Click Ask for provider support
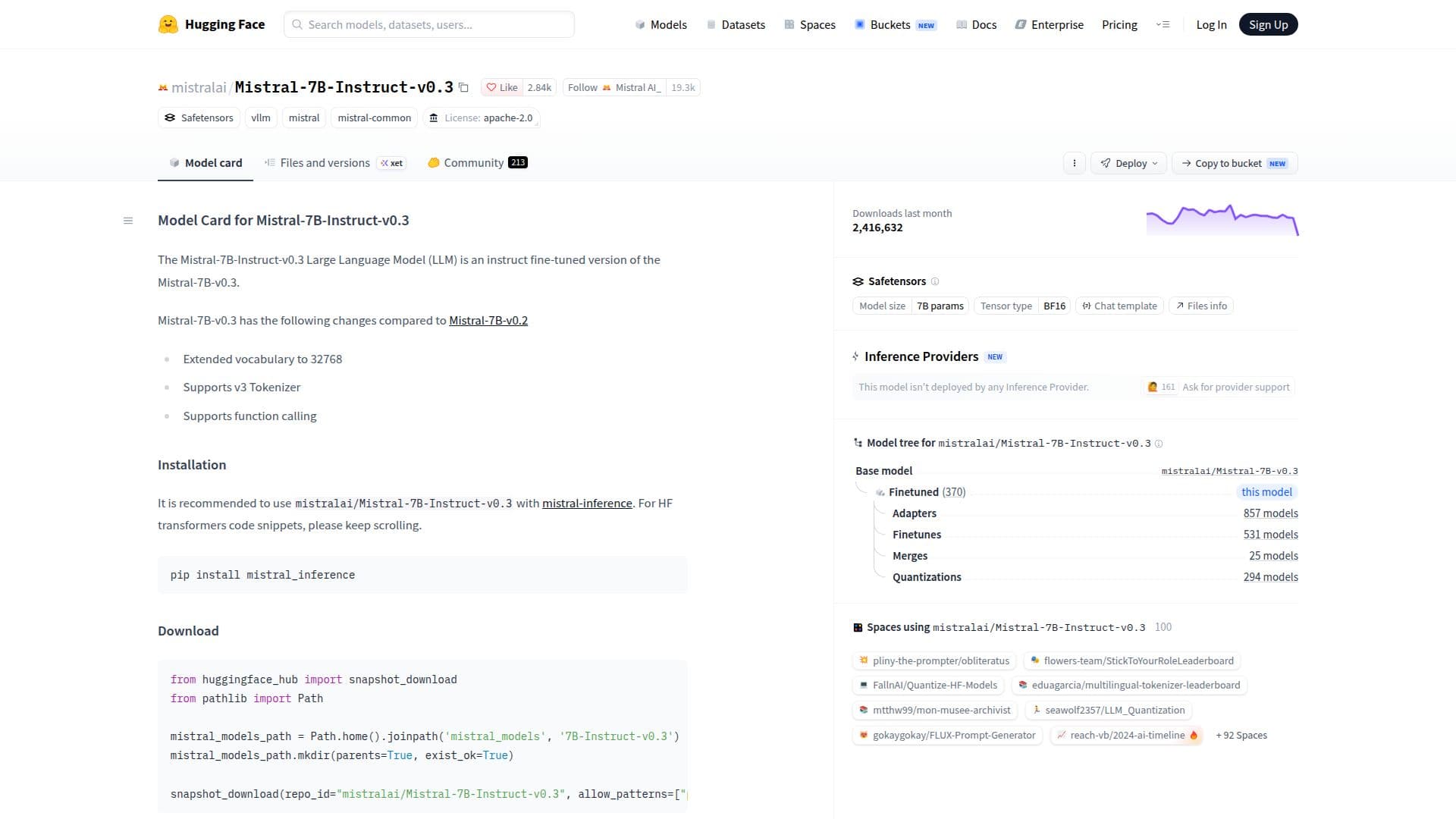 click(x=1235, y=387)
